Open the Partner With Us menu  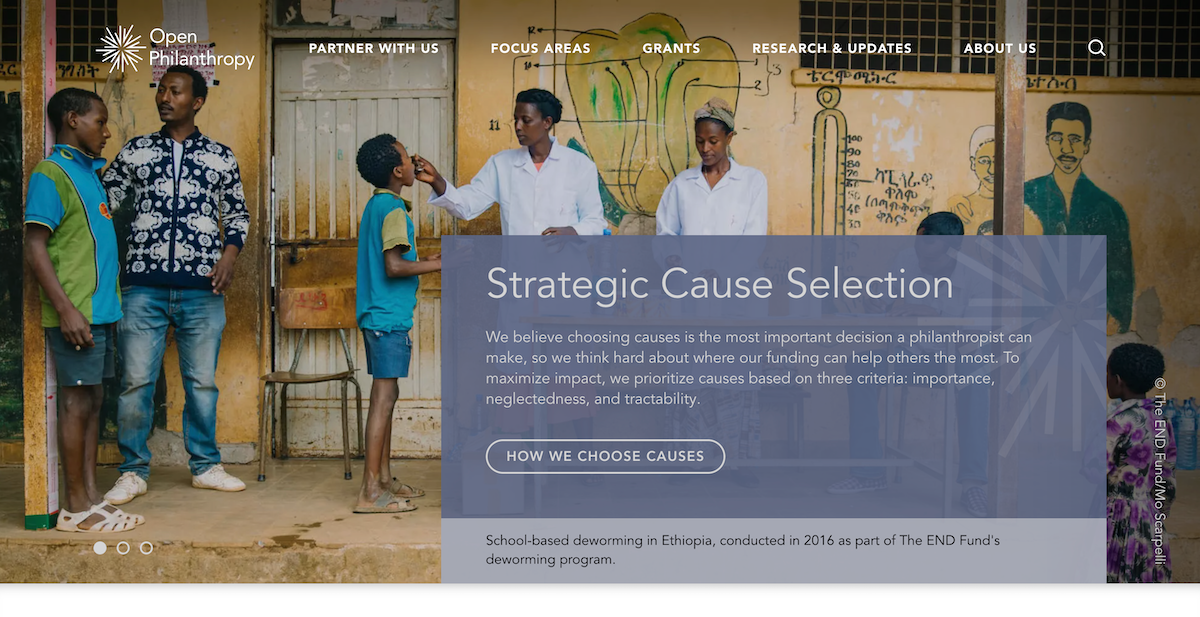click(x=374, y=48)
